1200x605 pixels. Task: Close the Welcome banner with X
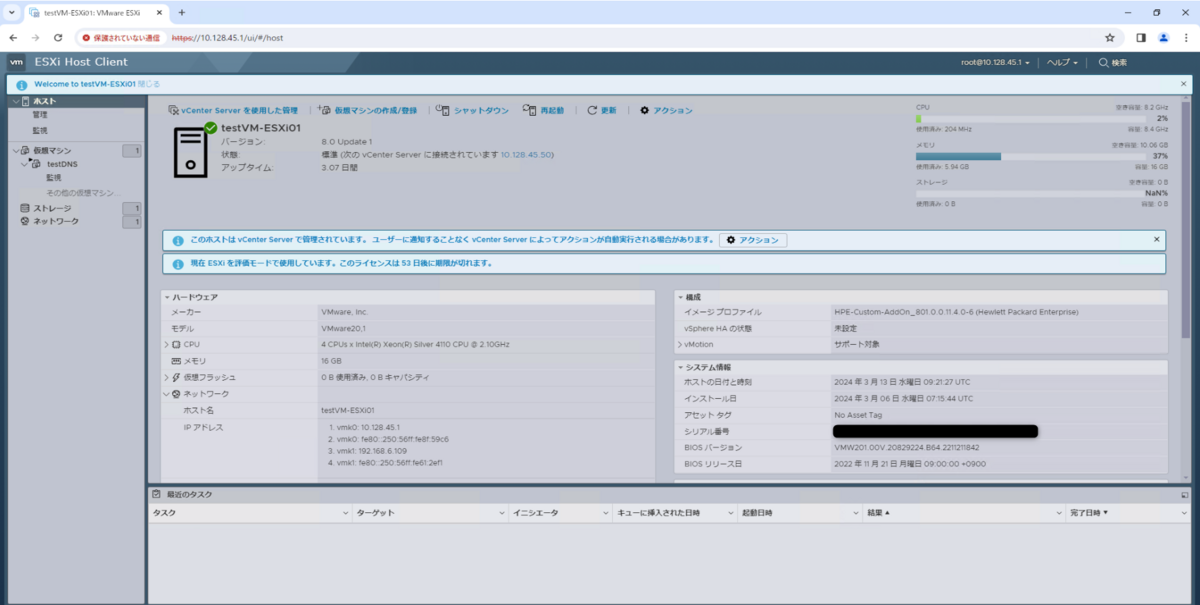1184,85
